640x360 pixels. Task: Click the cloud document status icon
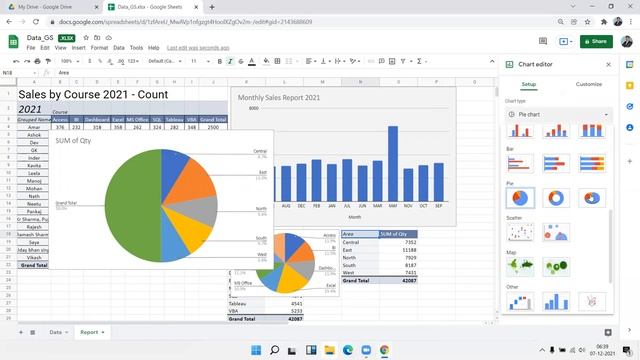(x=109, y=38)
